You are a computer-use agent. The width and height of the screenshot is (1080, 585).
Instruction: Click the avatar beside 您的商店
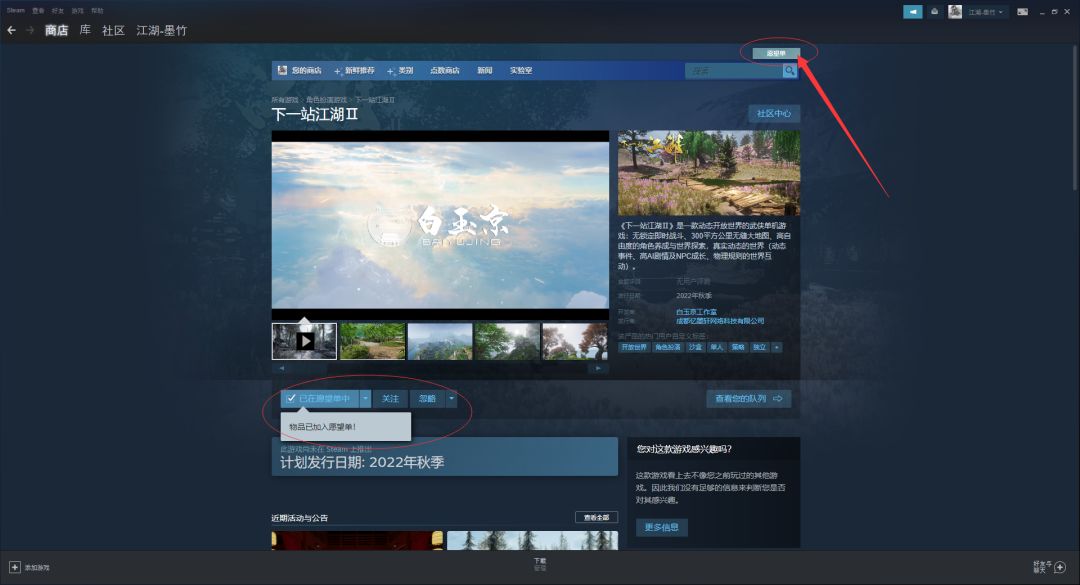tap(282, 70)
